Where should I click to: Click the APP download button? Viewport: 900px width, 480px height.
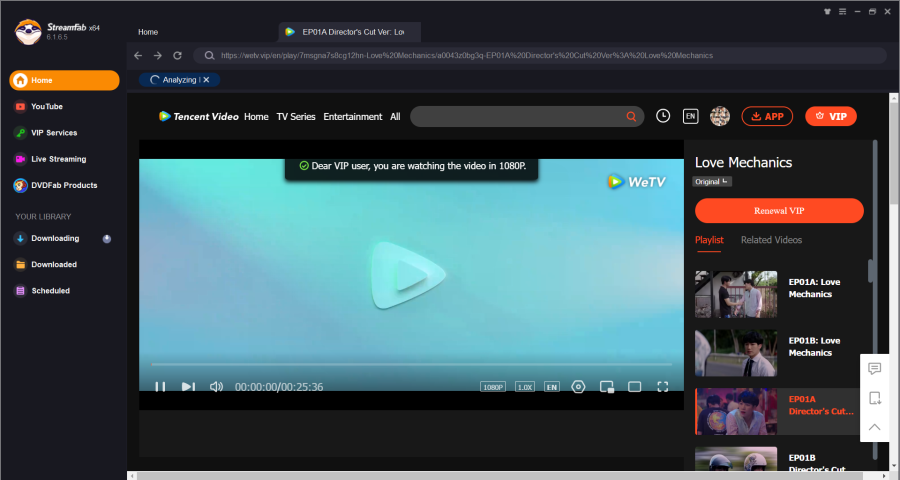click(x=767, y=117)
